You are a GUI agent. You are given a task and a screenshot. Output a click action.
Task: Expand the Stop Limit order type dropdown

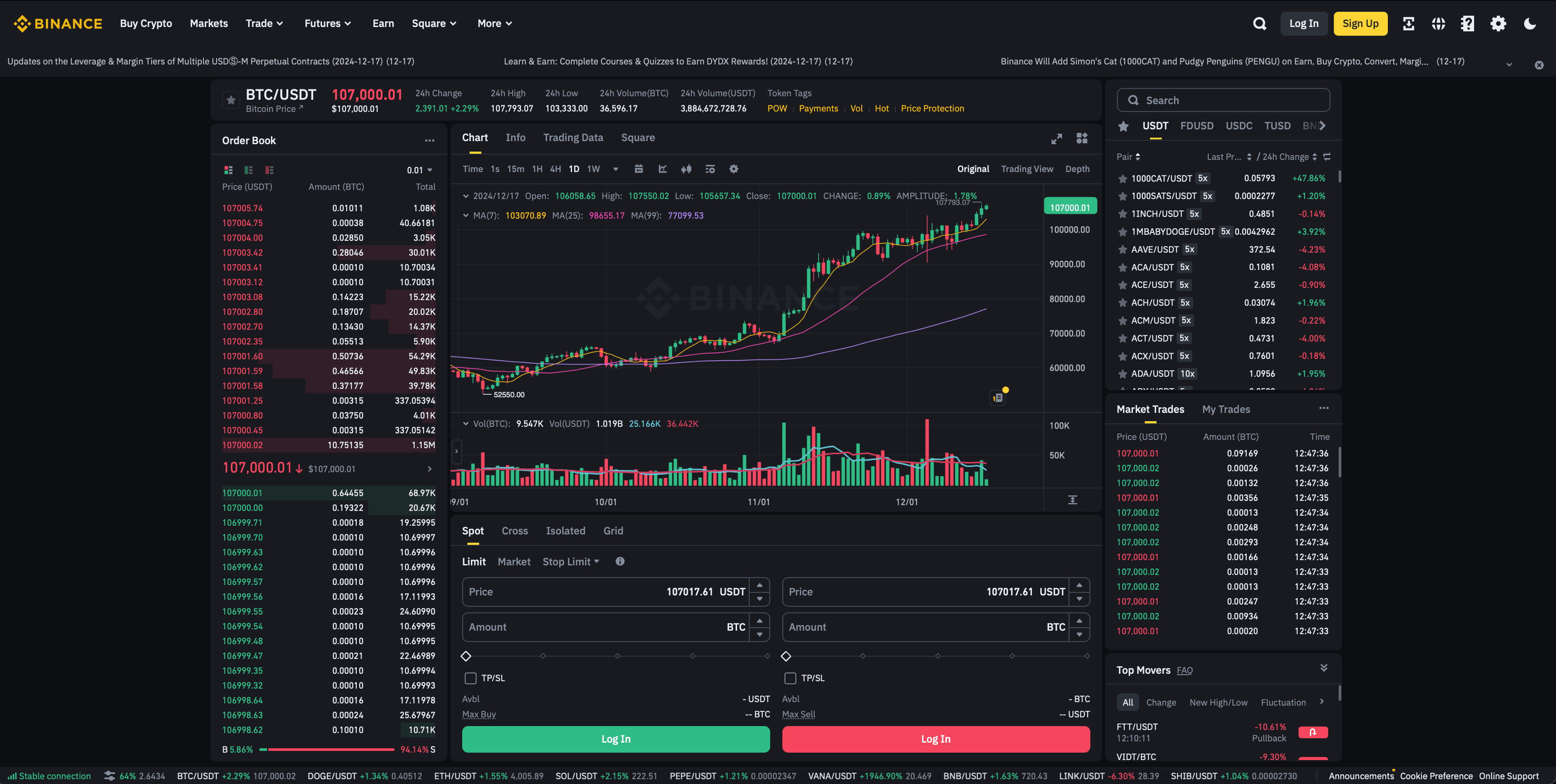[x=570, y=562]
